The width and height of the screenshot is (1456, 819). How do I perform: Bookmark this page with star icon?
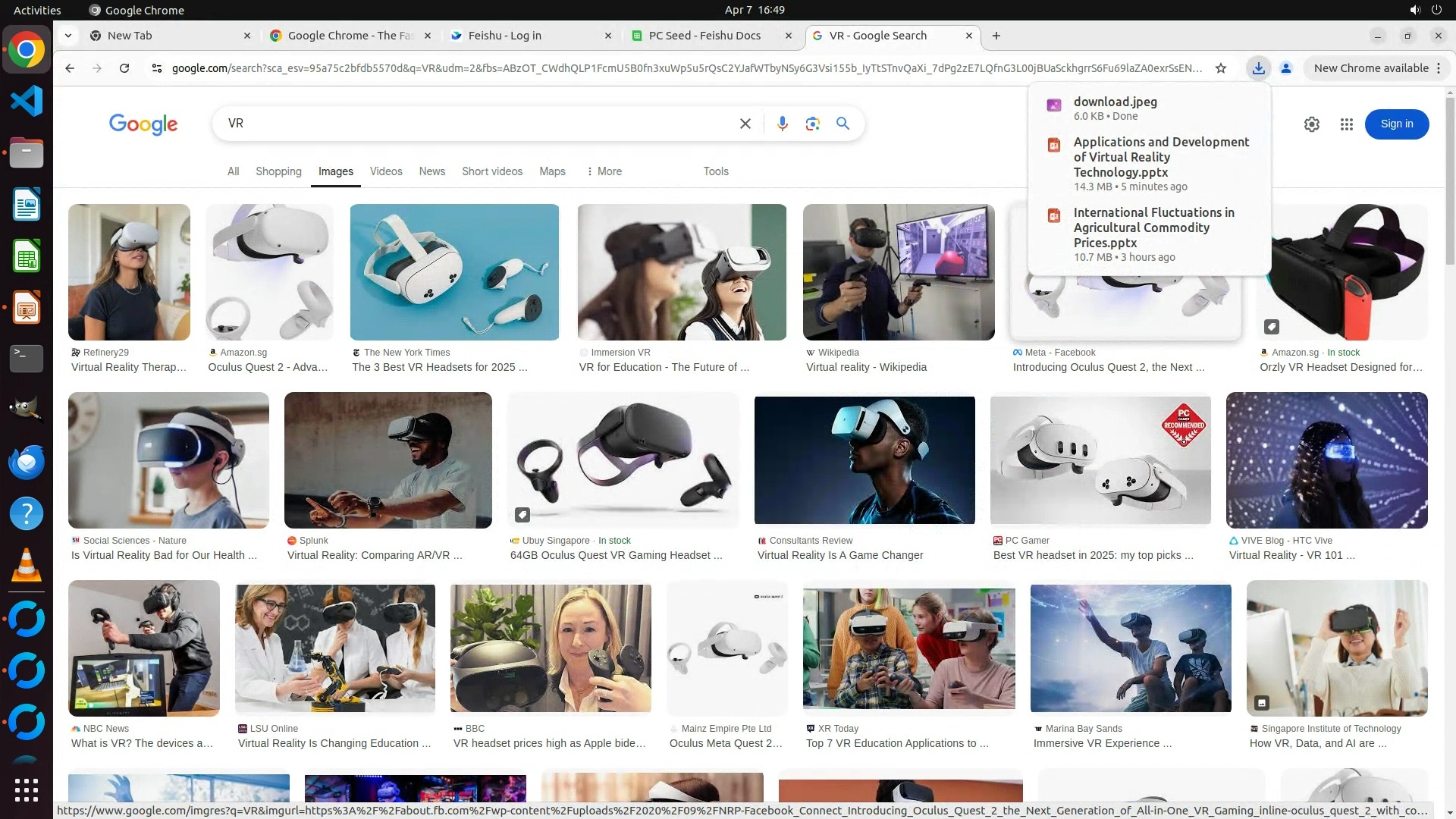point(1221,68)
